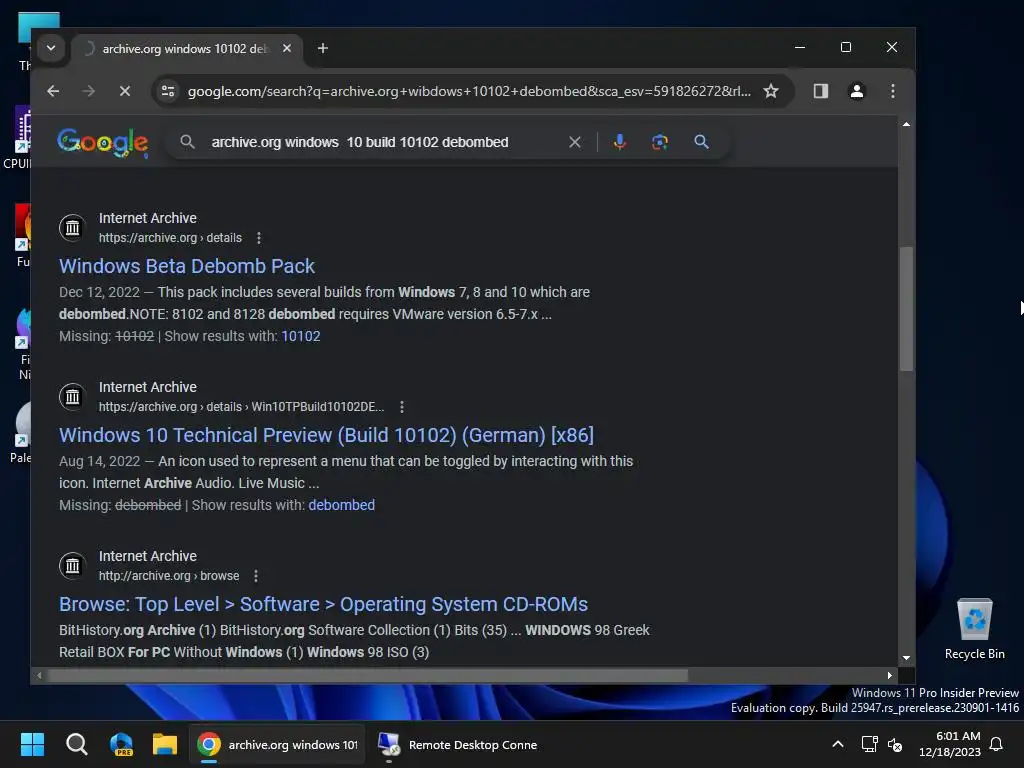Image resolution: width=1024 pixels, height=768 pixels.
Task: Launch the PRE browser icon on taskbar
Action: click(x=121, y=744)
